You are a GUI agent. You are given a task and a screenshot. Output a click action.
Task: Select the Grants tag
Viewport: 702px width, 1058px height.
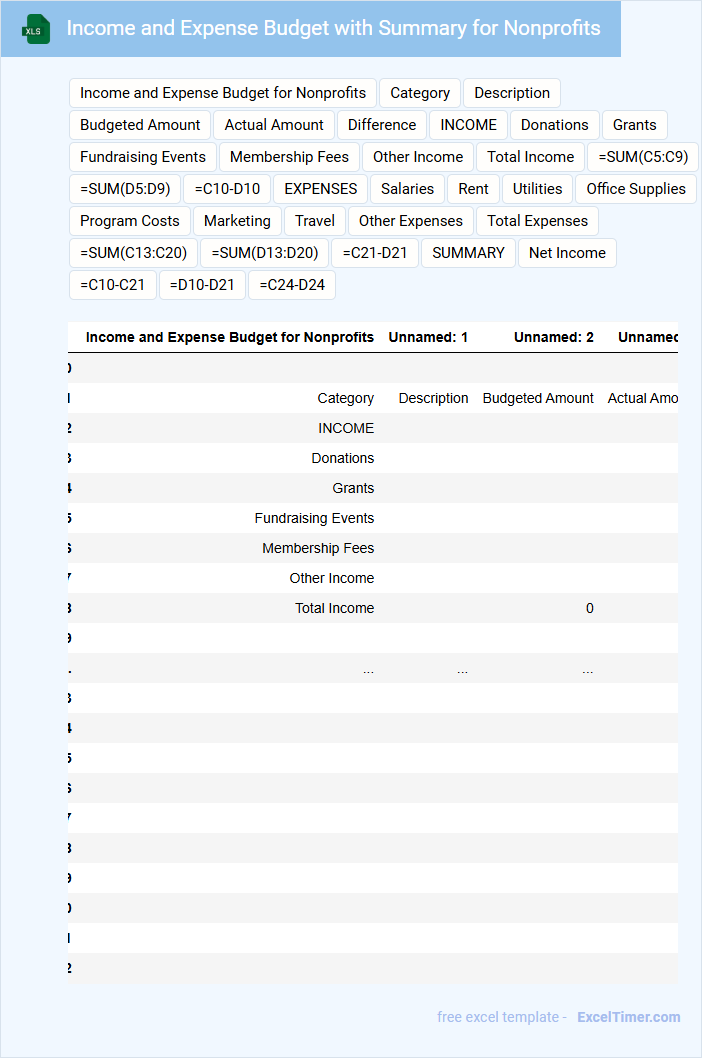634,125
